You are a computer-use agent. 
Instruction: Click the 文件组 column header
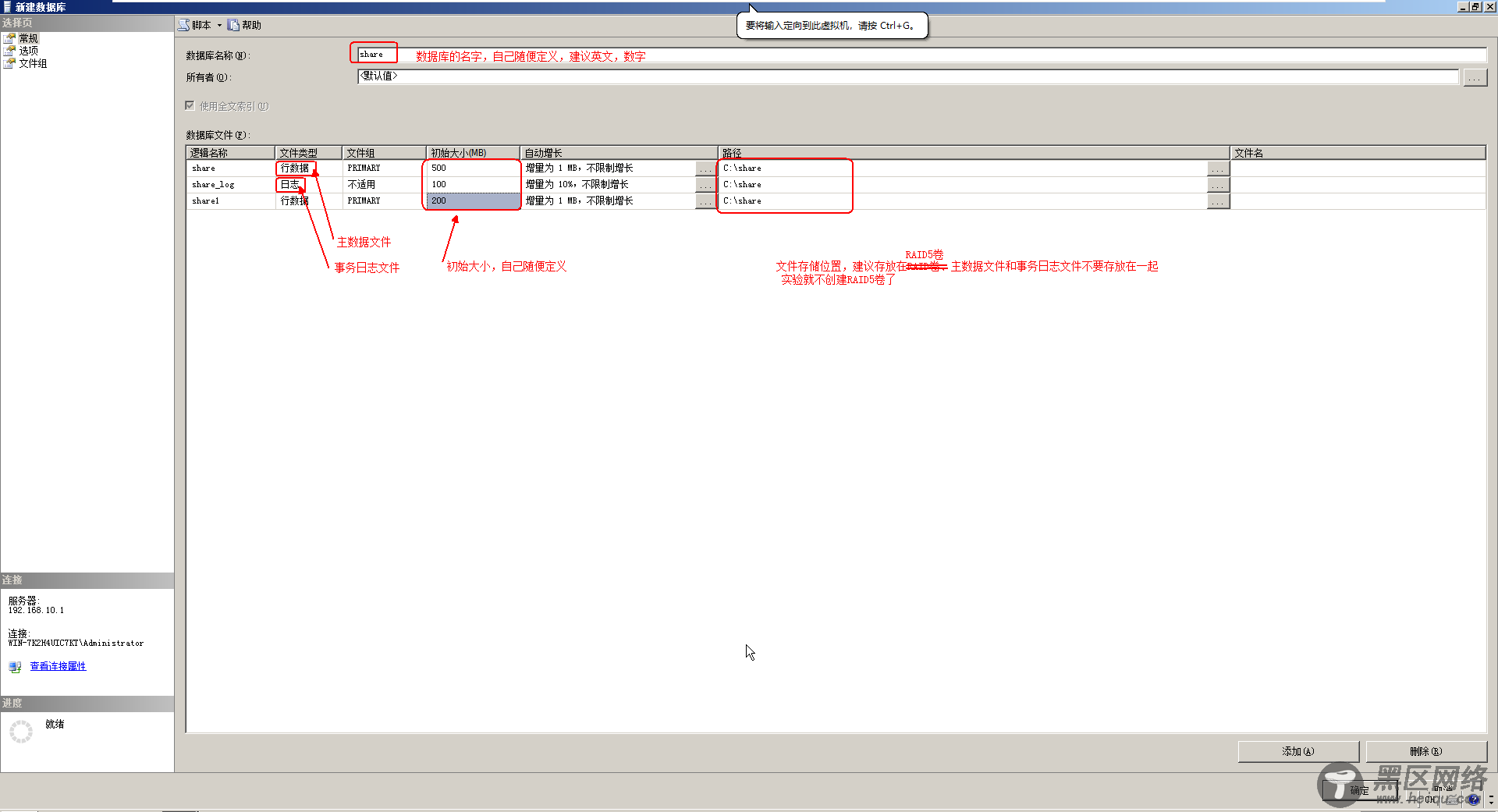385,153
